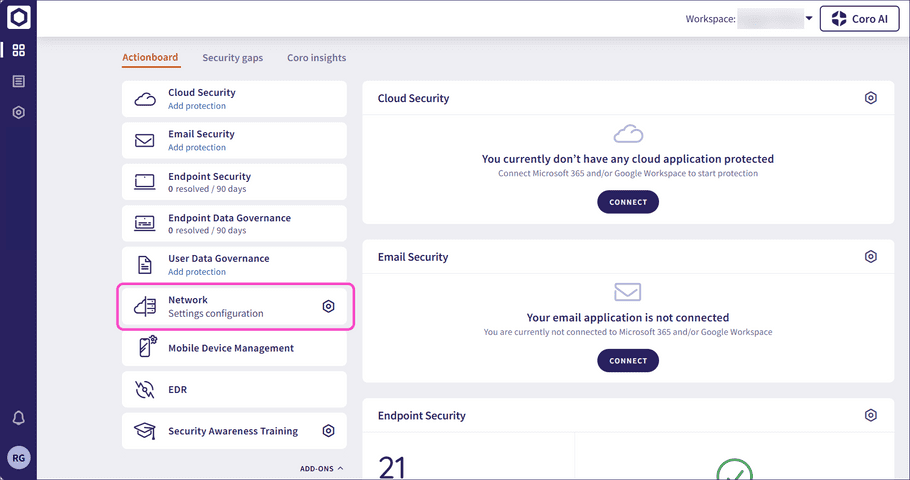
Task: Collapse the ADD-ONS section
Action: tap(322, 468)
